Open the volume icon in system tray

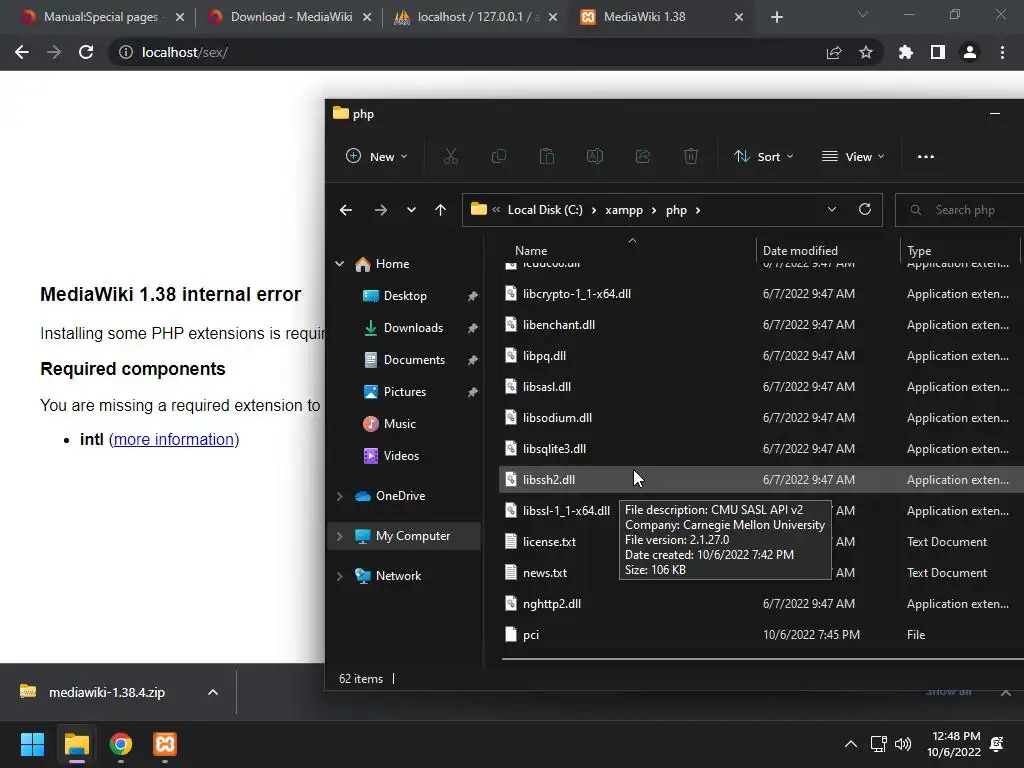click(903, 744)
